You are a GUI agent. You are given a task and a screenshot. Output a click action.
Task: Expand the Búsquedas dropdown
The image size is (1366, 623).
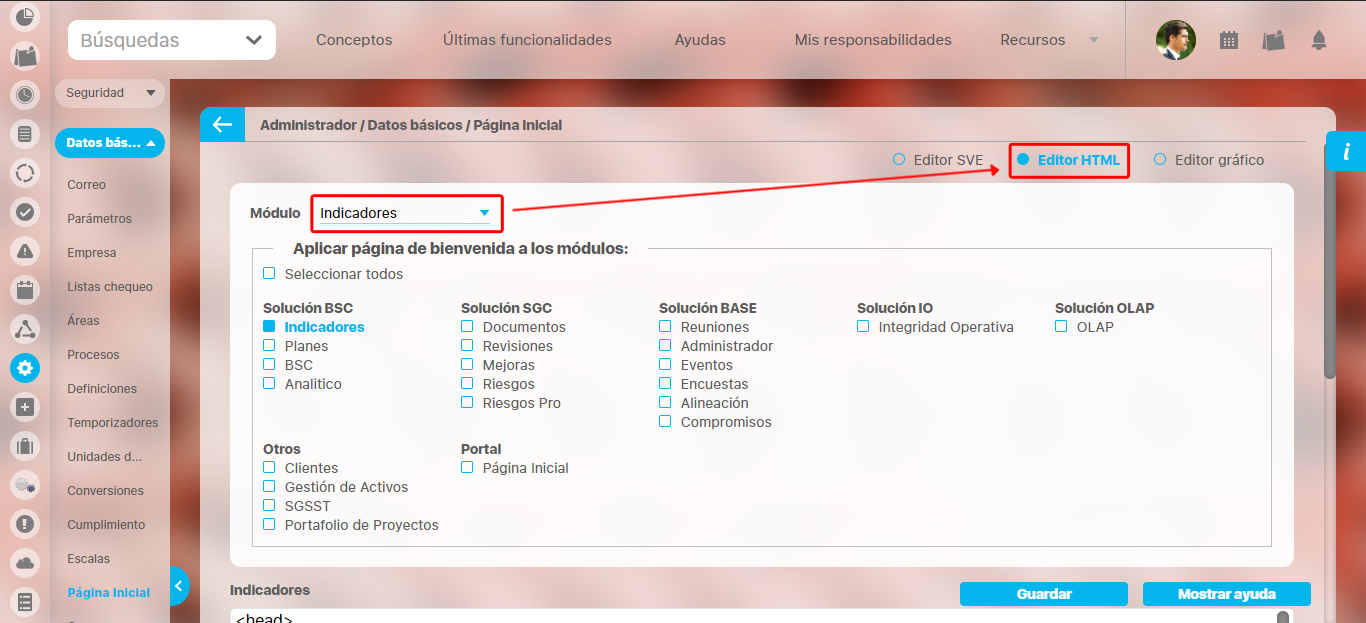(171, 41)
